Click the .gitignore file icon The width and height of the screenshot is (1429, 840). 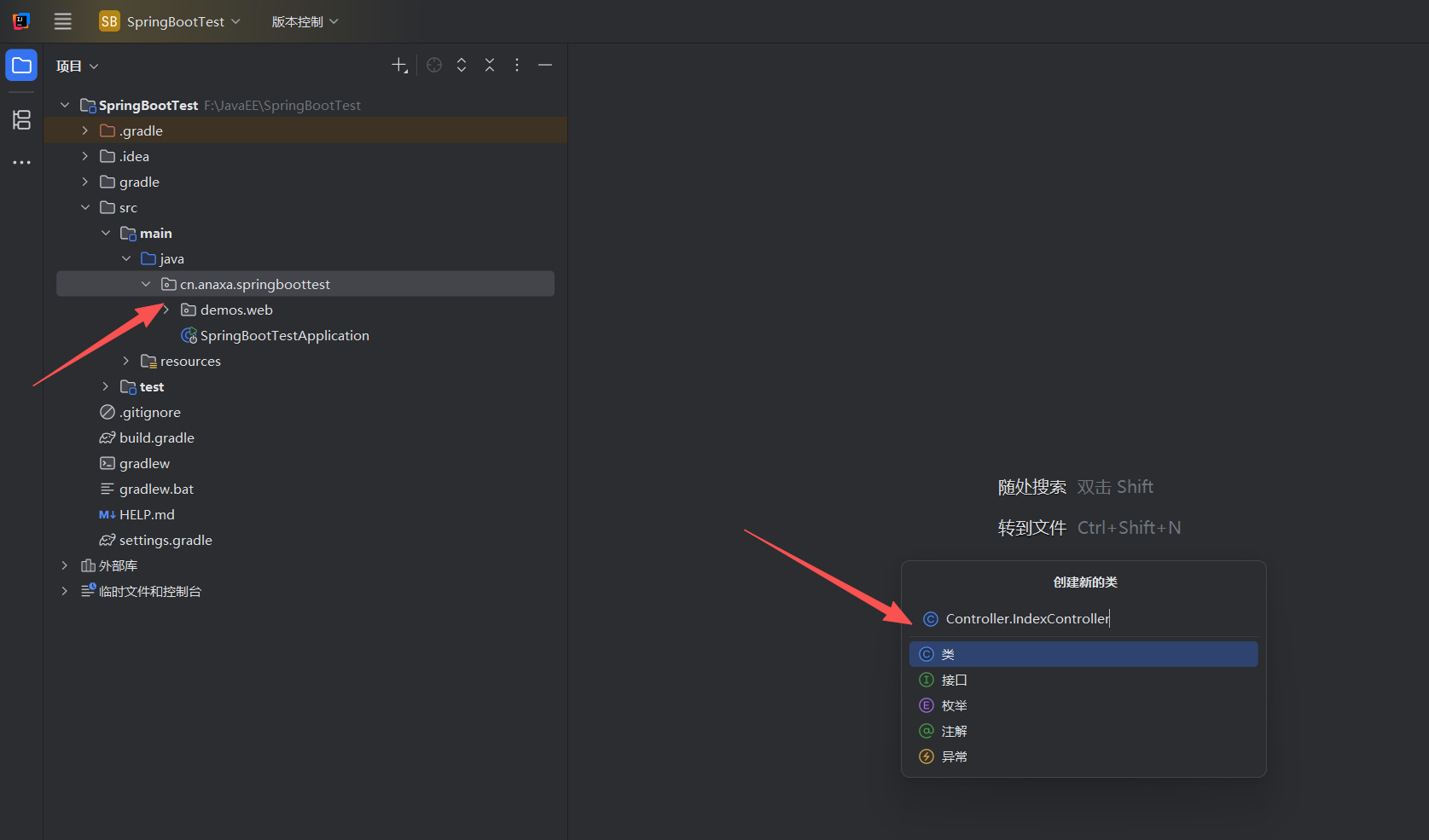click(107, 412)
